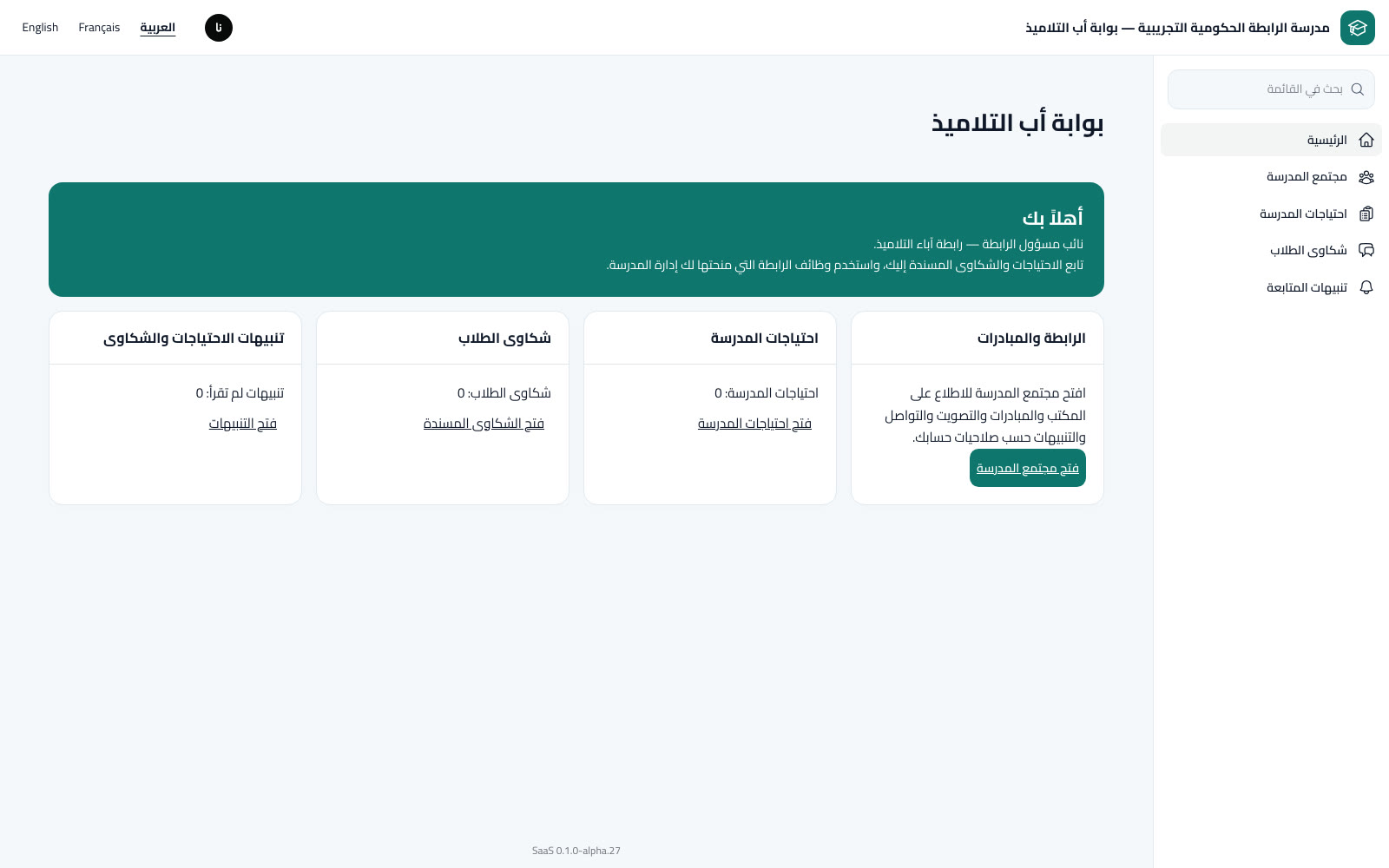Click the احتياجات المدرسة card heading
The width and height of the screenshot is (1389, 868).
coord(764,338)
